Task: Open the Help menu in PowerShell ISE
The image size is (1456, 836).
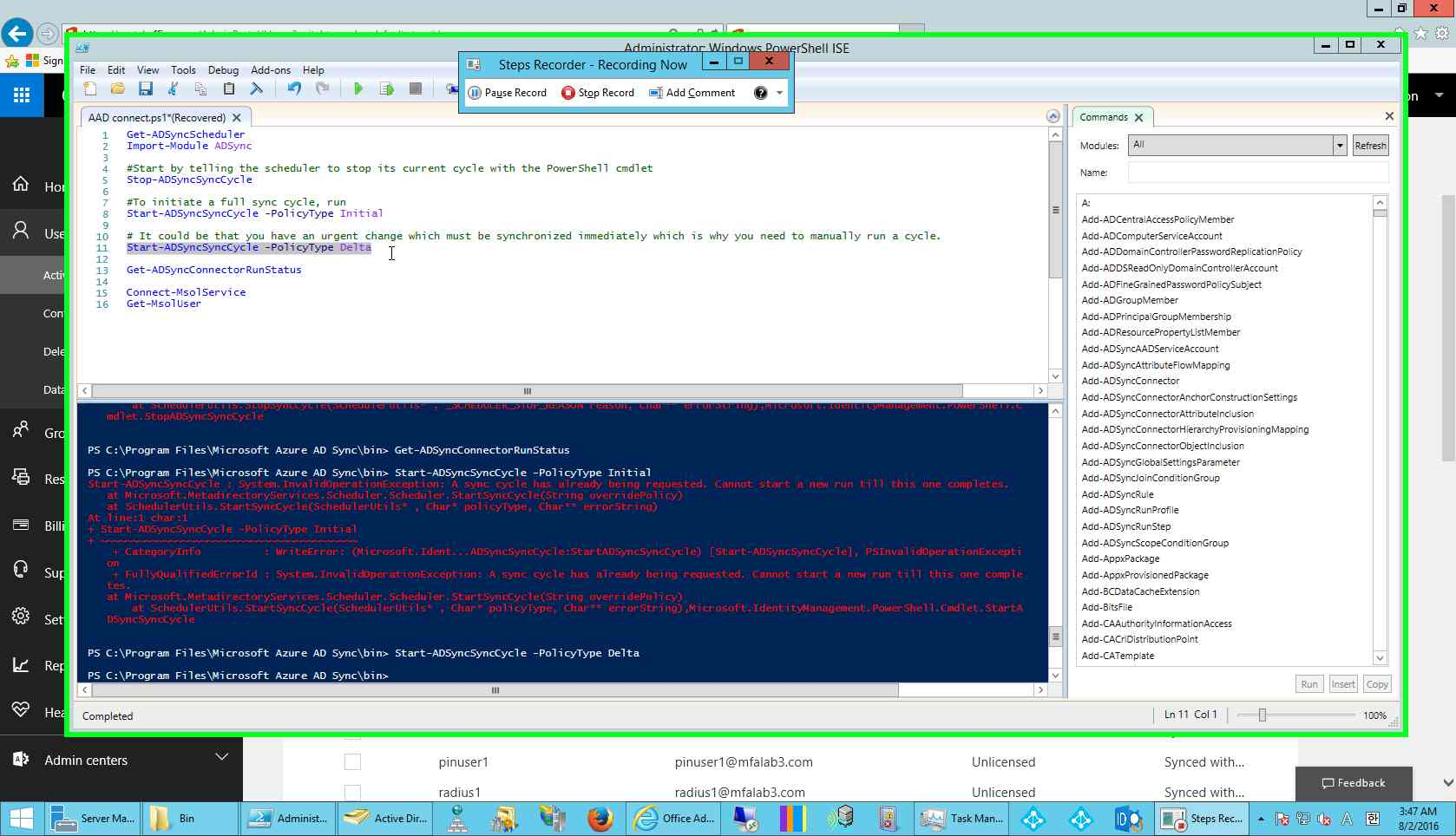Action: (x=313, y=70)
